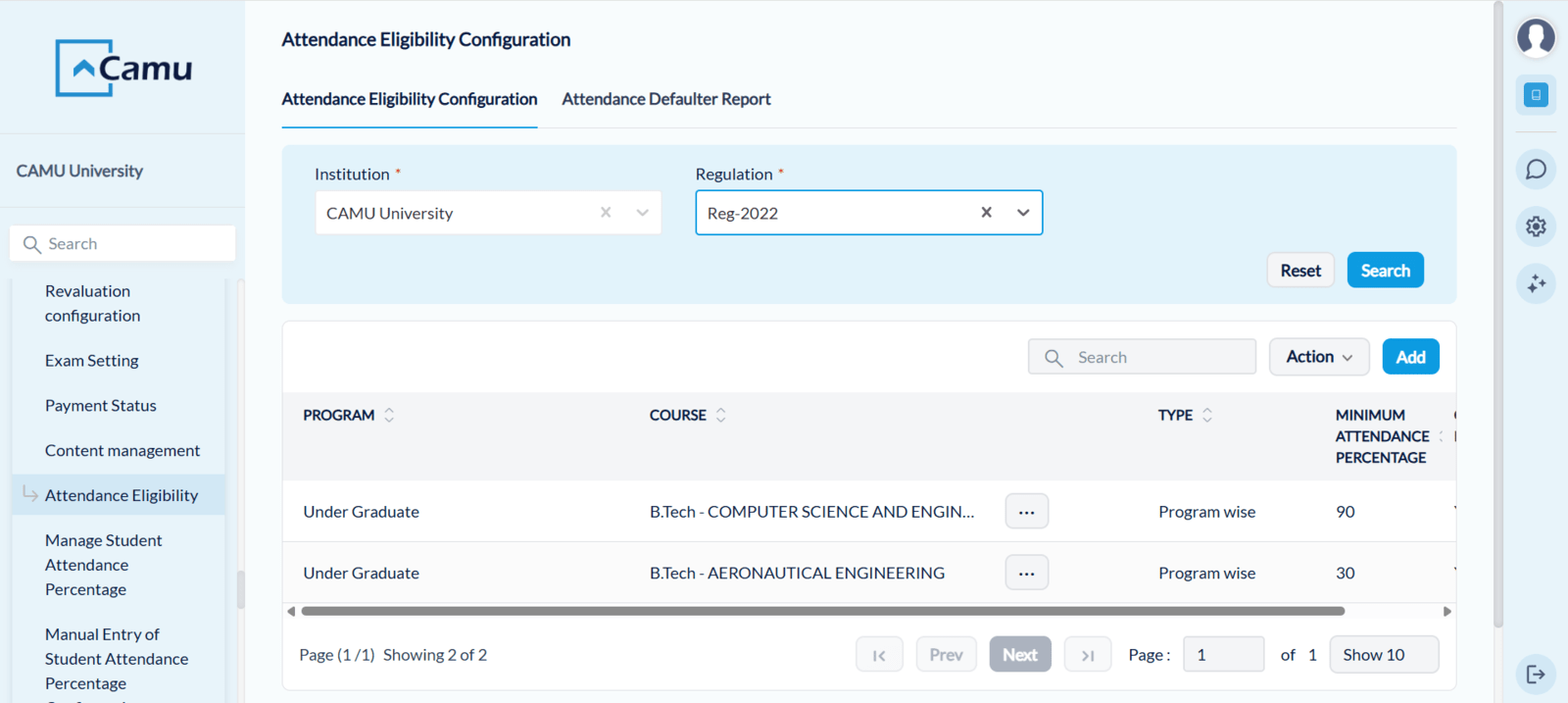Click the table horizontal scrollbar thumb
Viewport: 1568px width, 703px height.
tap(823, 611)
